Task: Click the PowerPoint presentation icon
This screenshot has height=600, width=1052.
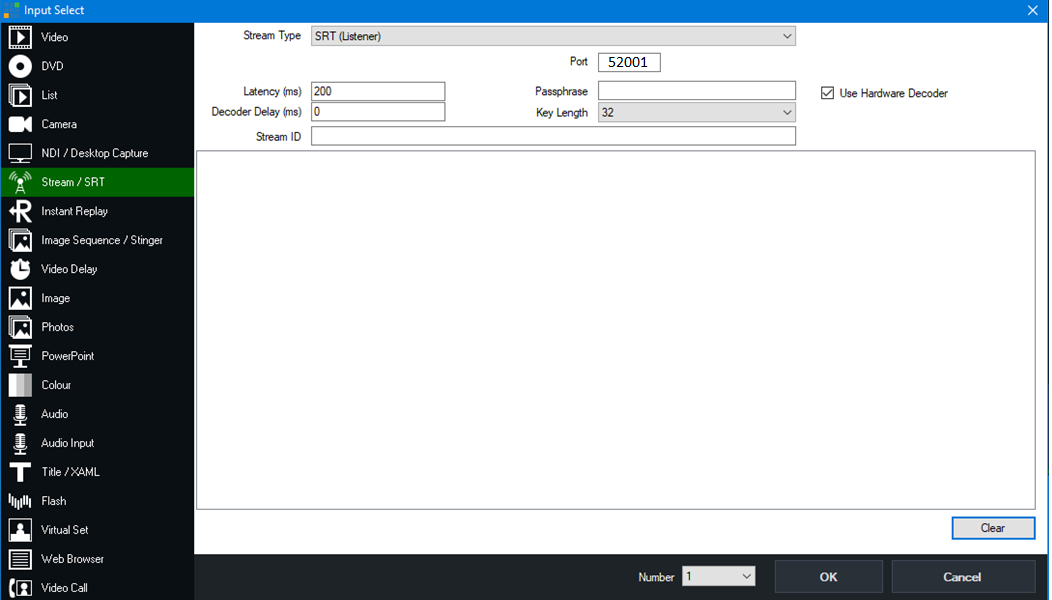Action: (20, 356)
